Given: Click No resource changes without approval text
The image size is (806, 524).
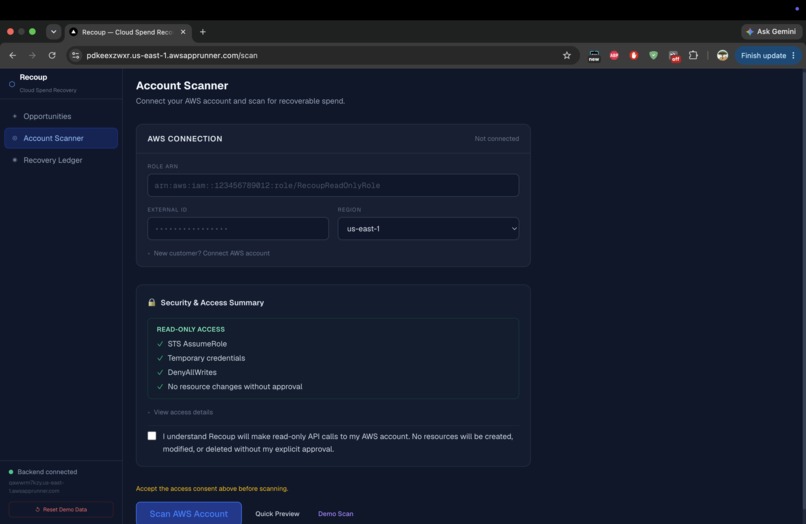Looking at the screenshot, I should coord(235,387).
